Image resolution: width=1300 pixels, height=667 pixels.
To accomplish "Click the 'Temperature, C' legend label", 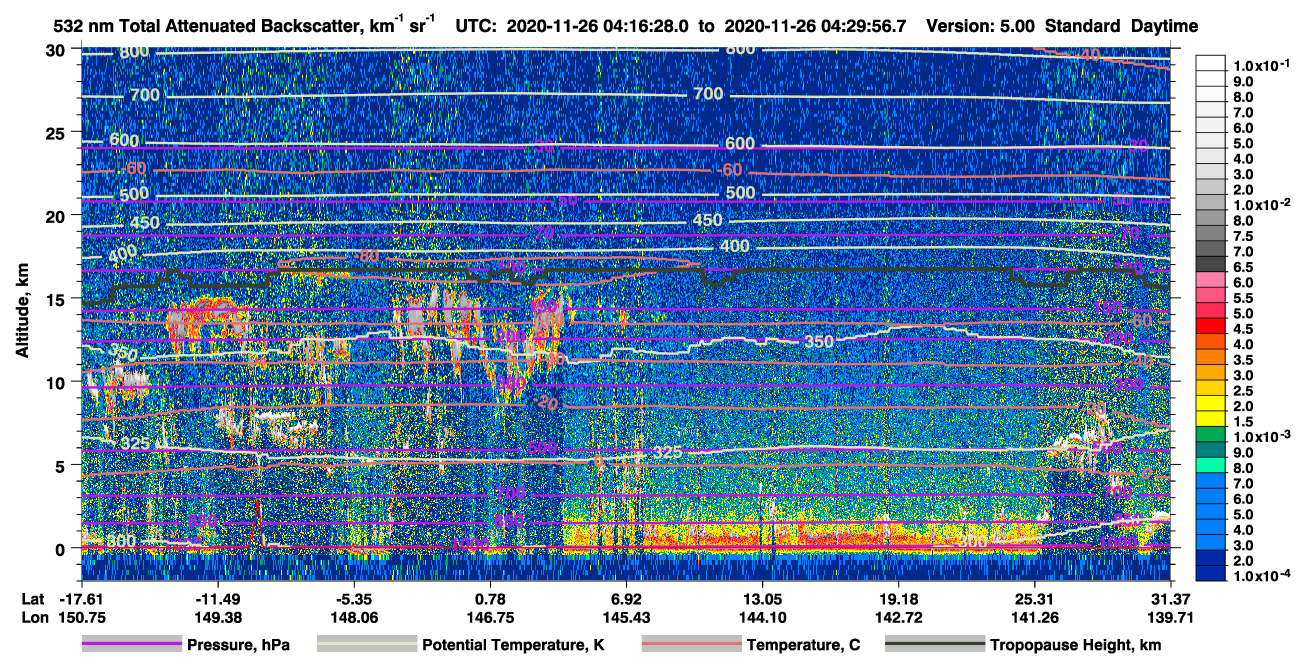I will (x=803, y=645).
